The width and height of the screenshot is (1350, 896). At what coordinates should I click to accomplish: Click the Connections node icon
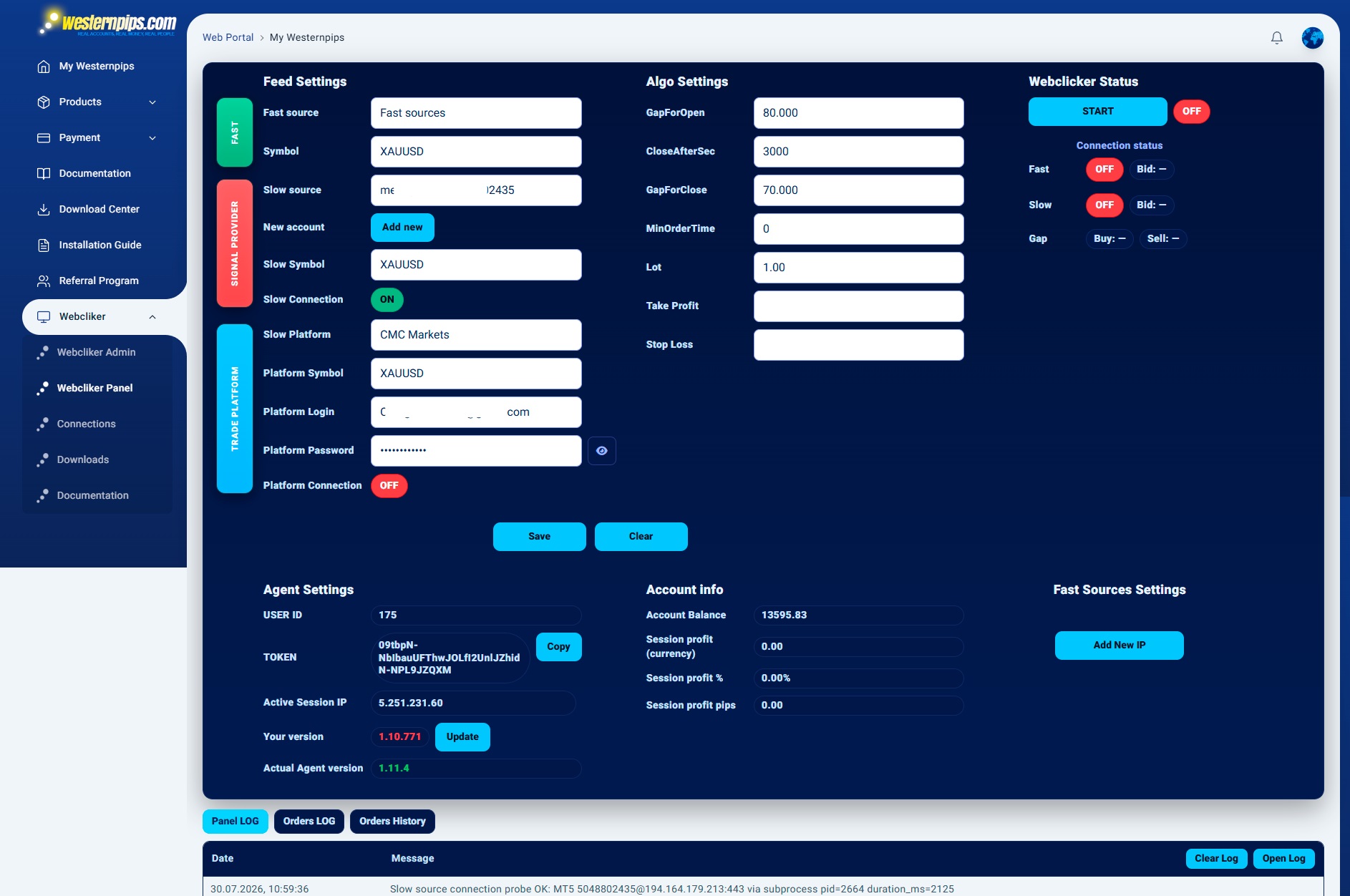click(x=43, y=424)
